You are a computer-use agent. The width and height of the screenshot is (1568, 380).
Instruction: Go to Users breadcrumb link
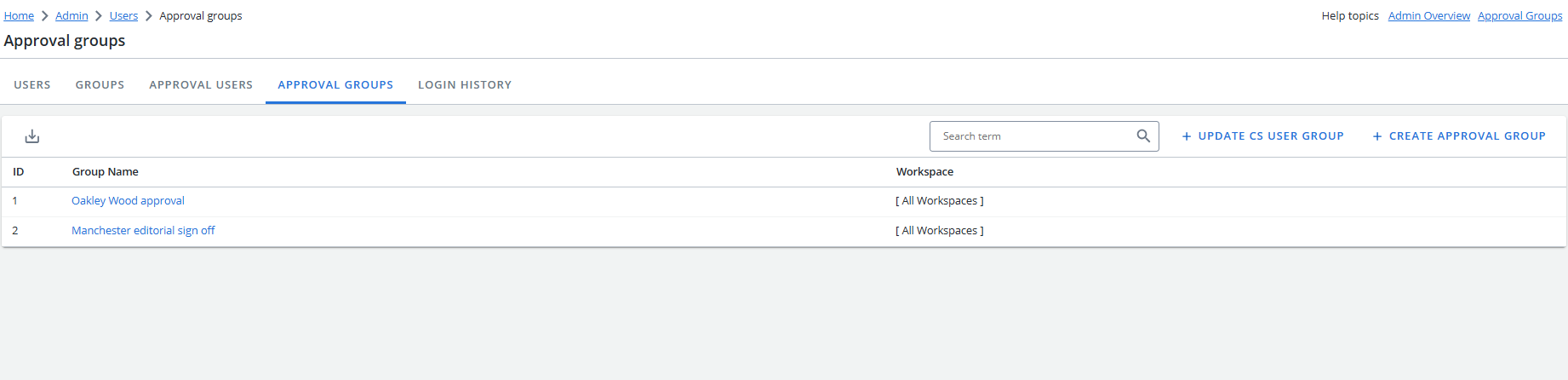[123, 16]
